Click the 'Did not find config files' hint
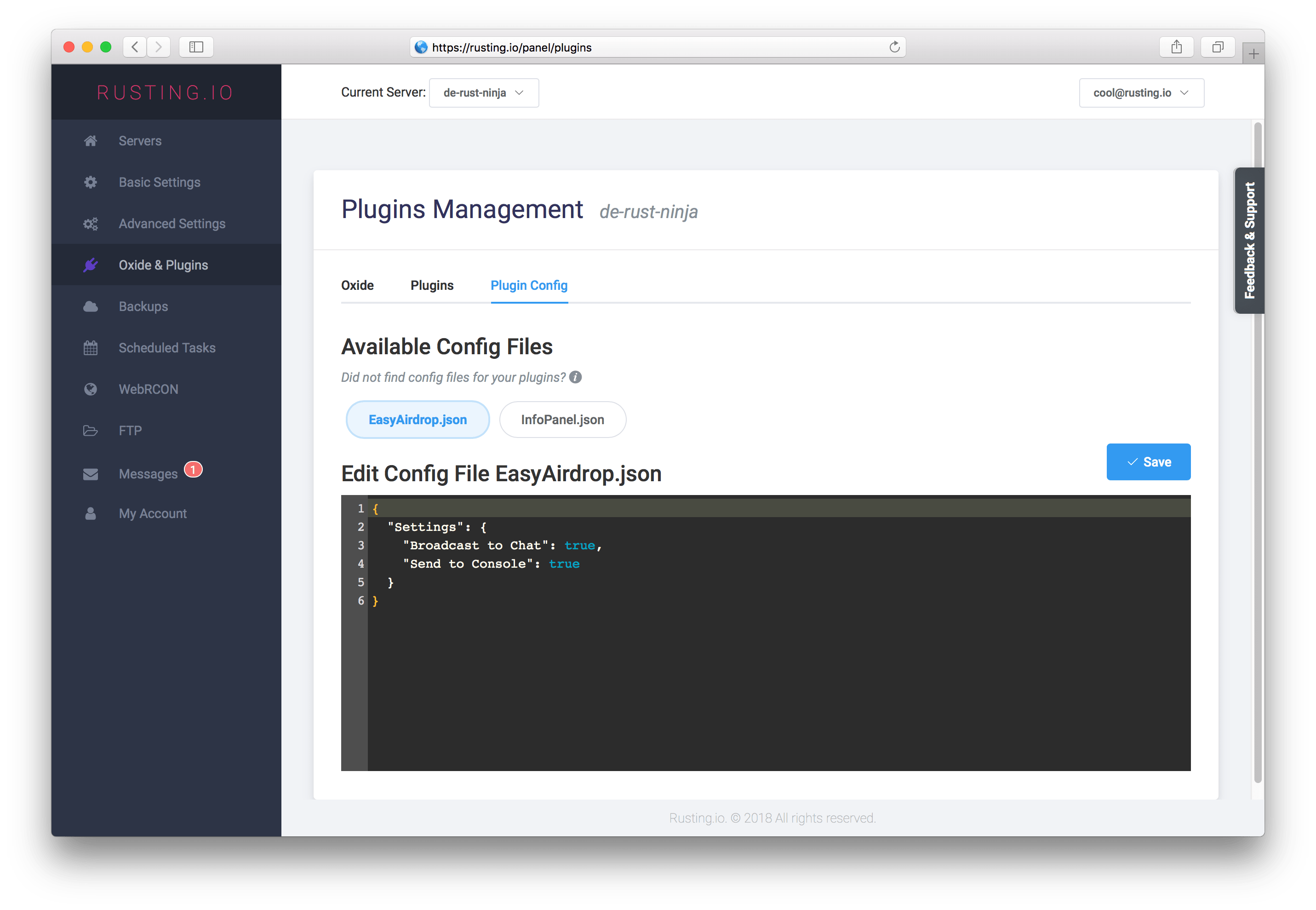This screenshot has height=910, width=1316. [x=453, y=377]
